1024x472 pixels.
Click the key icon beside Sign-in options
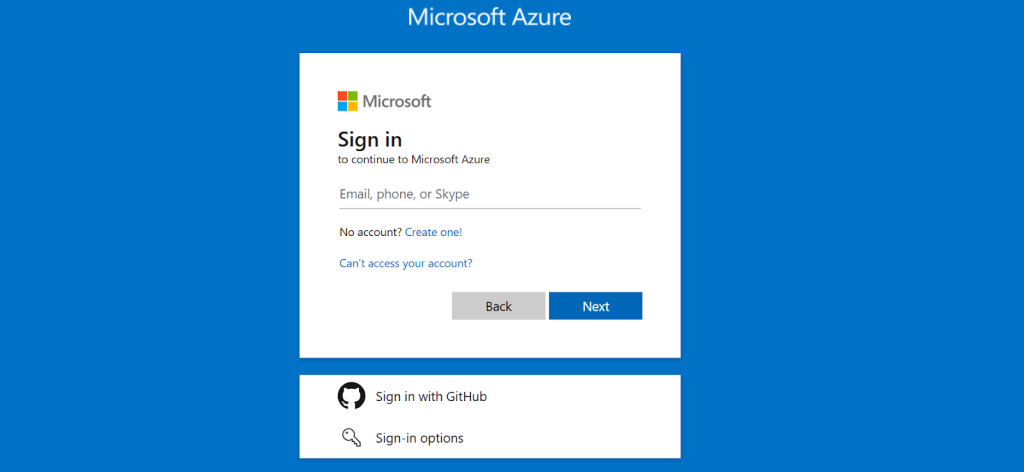[351, 437]
